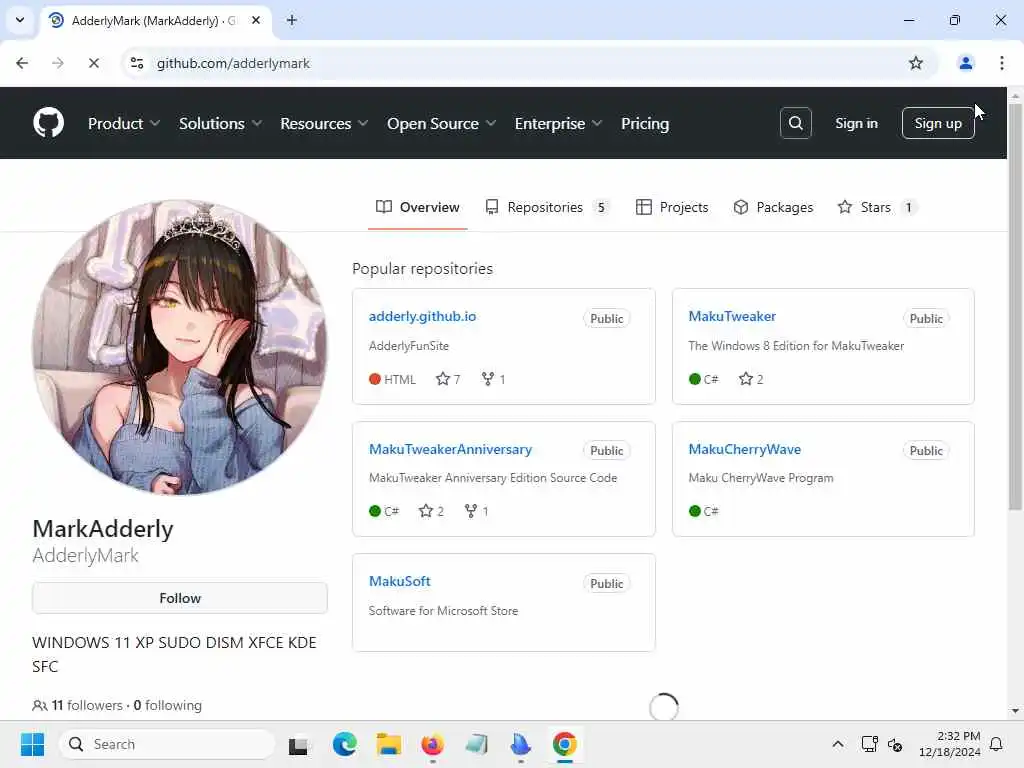This screenshot has height=768, width=1024.
Task: Follow the MarkAdderly user
Action: tap(180, 598)
